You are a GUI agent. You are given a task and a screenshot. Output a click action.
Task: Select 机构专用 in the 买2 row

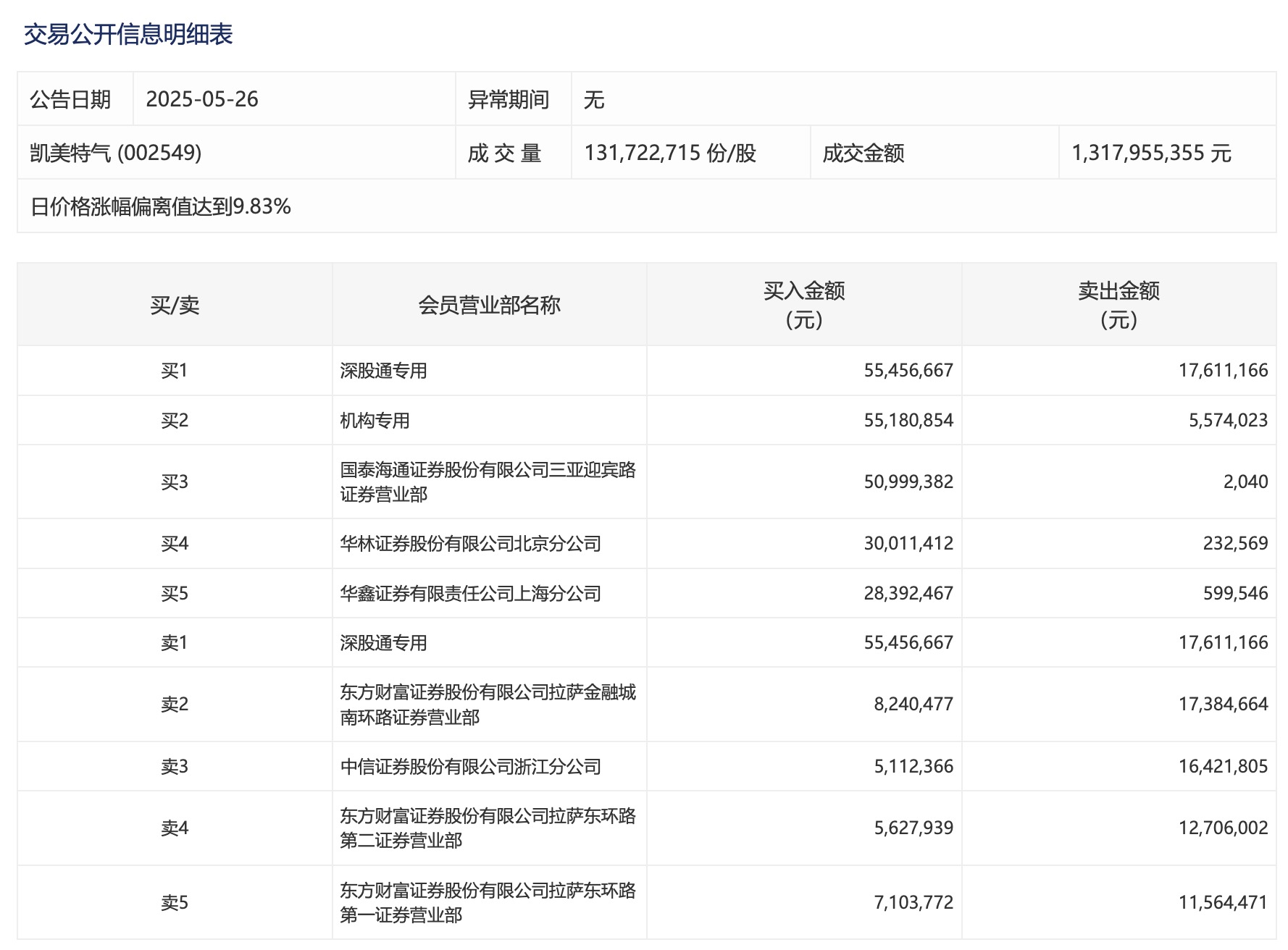(x=375, y=420)
